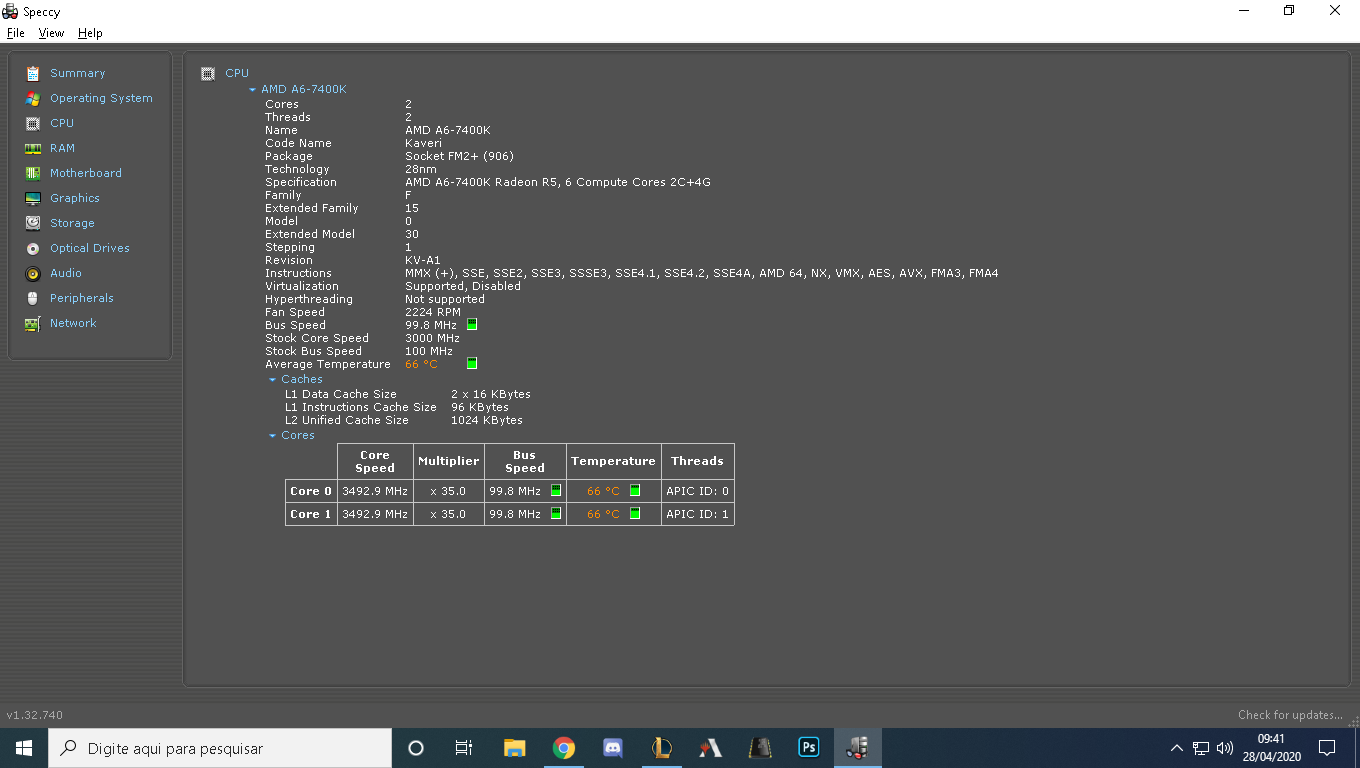This screenshot has width=1360, height=768.
Task: Open Task View on the taskbar
Action: [464, 748]
